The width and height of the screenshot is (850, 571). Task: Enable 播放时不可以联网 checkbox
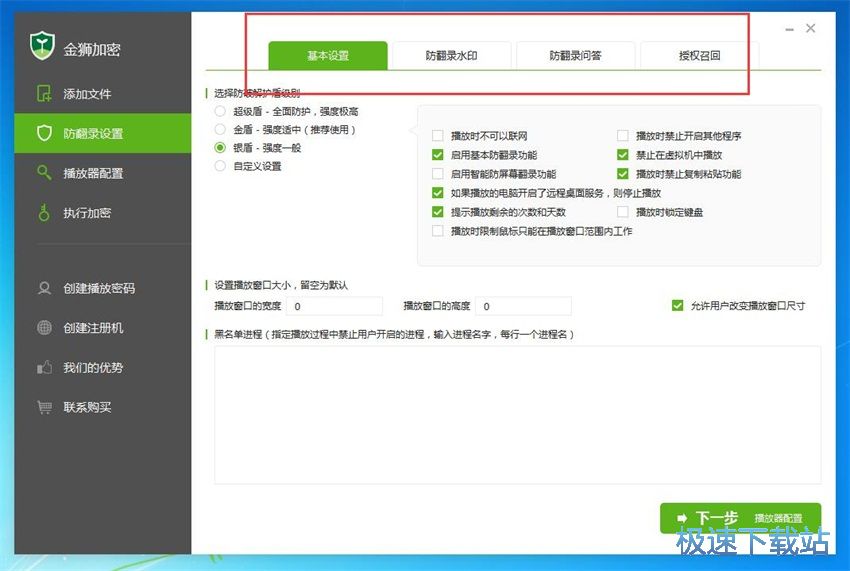click(437, 136)
